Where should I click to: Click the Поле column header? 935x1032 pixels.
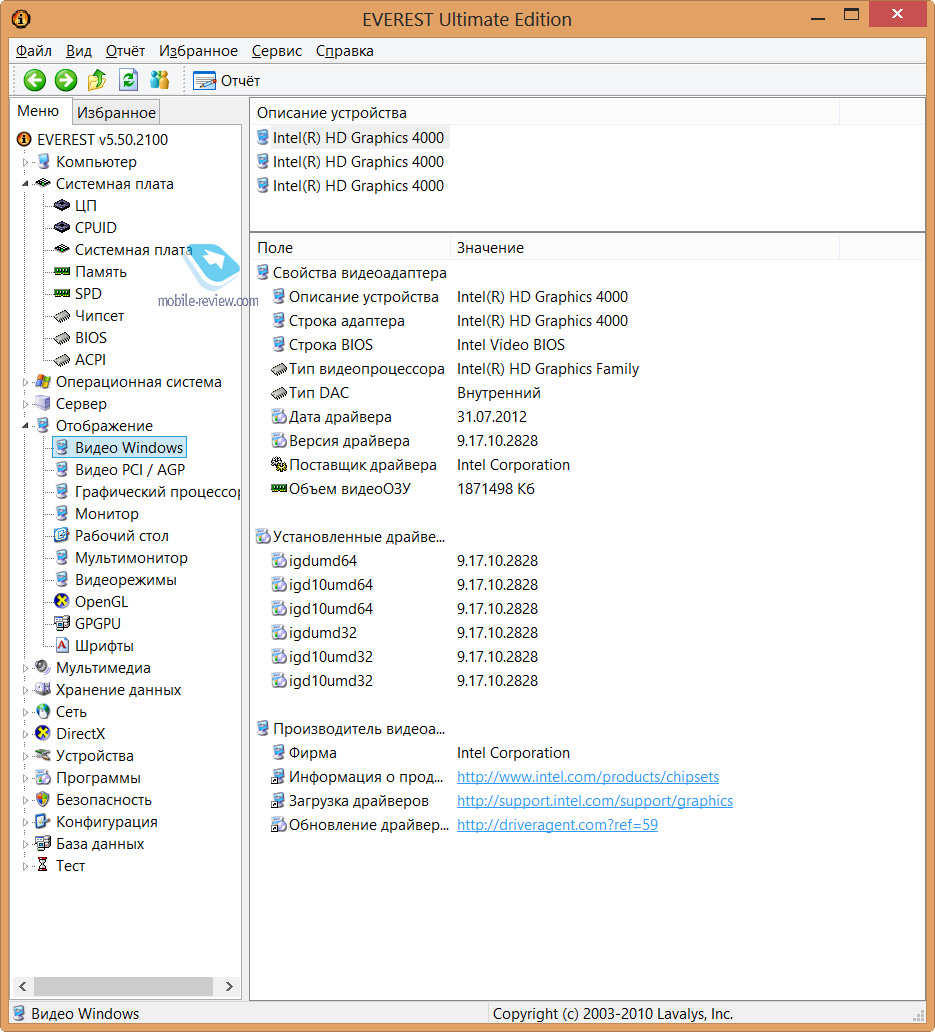click(x=351, y=248)
